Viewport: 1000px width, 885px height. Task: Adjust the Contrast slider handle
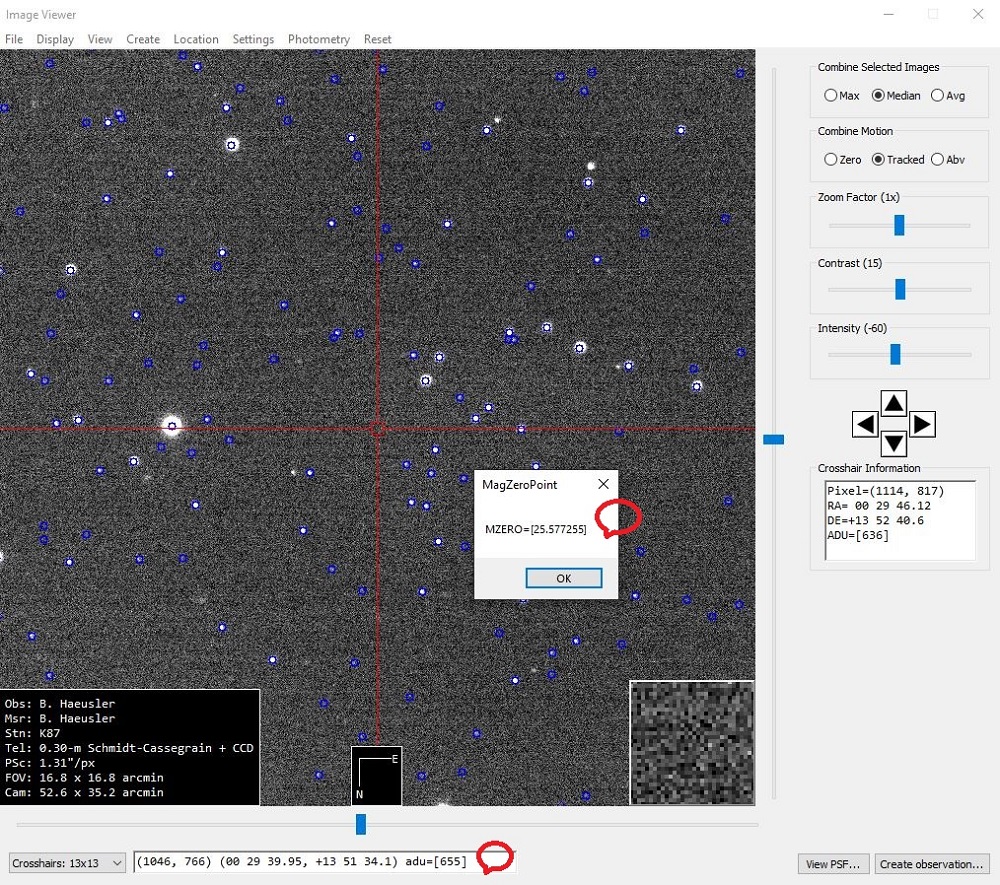(x=899, y=288)
